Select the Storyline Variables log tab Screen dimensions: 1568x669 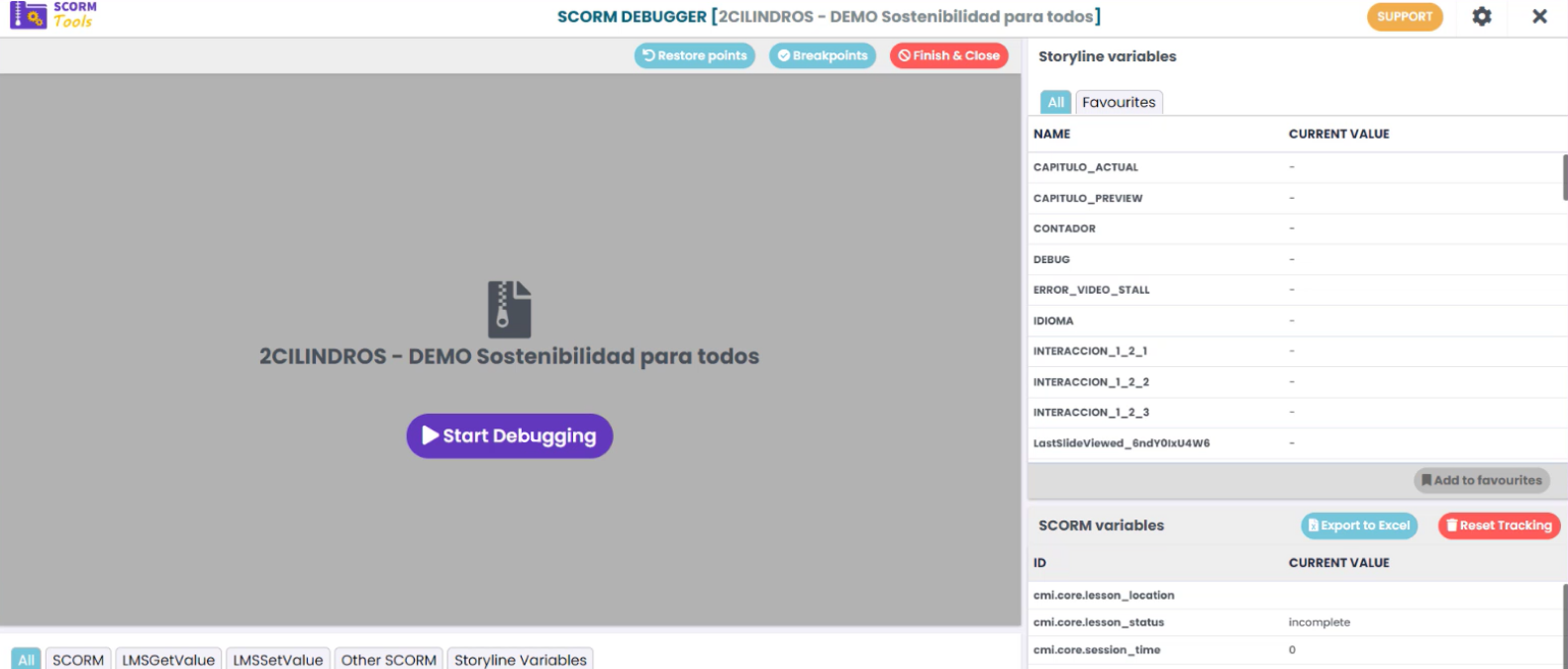(520, 660)
